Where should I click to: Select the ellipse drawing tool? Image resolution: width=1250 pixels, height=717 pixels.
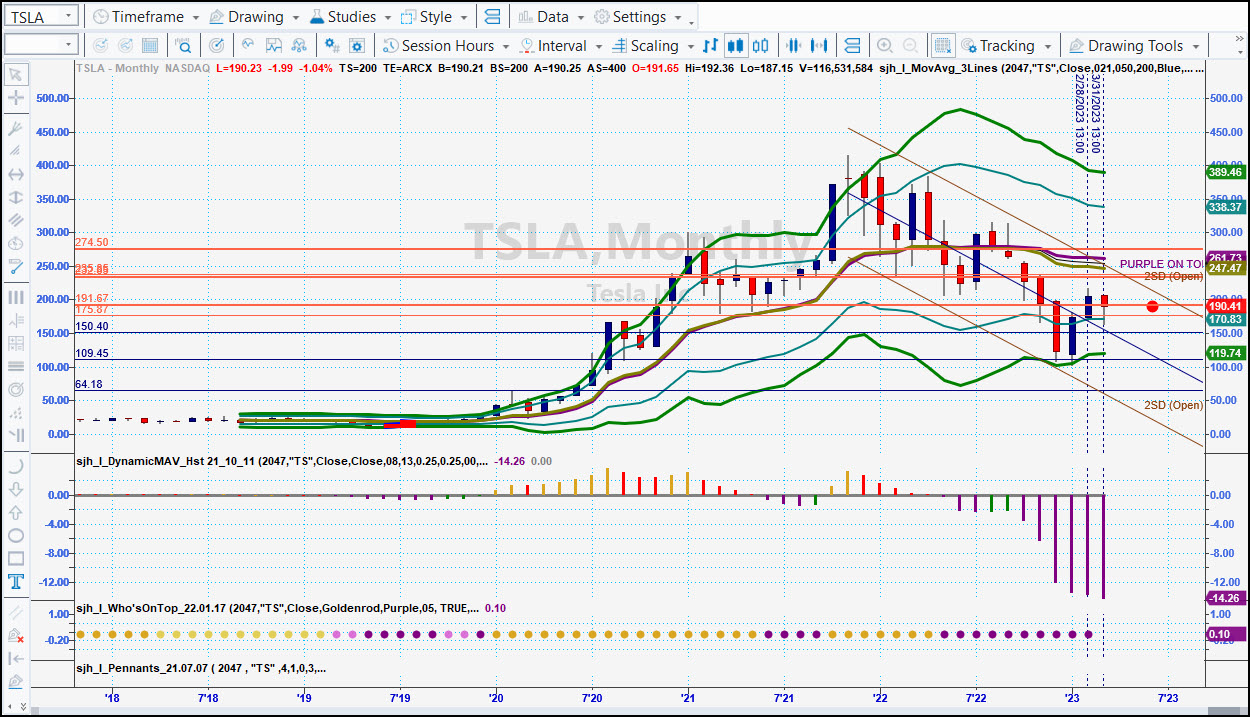click(x=15, y=535)
